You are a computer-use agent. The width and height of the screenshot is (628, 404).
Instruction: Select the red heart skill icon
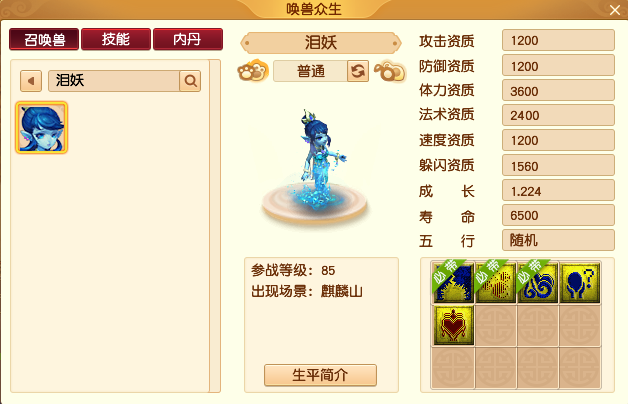pyautogui.click(x=453, y=325)
